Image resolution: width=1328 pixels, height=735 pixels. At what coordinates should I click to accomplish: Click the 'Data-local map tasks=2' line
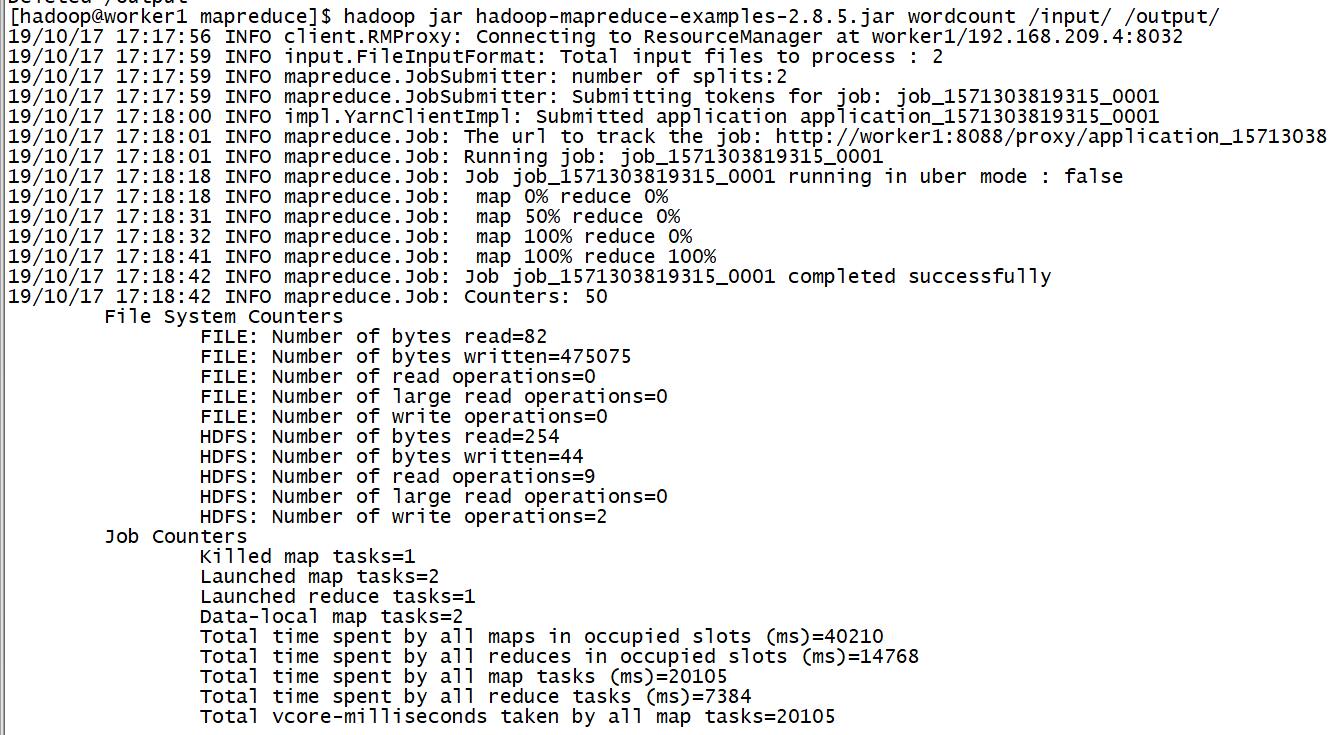(x=331, y=616)
